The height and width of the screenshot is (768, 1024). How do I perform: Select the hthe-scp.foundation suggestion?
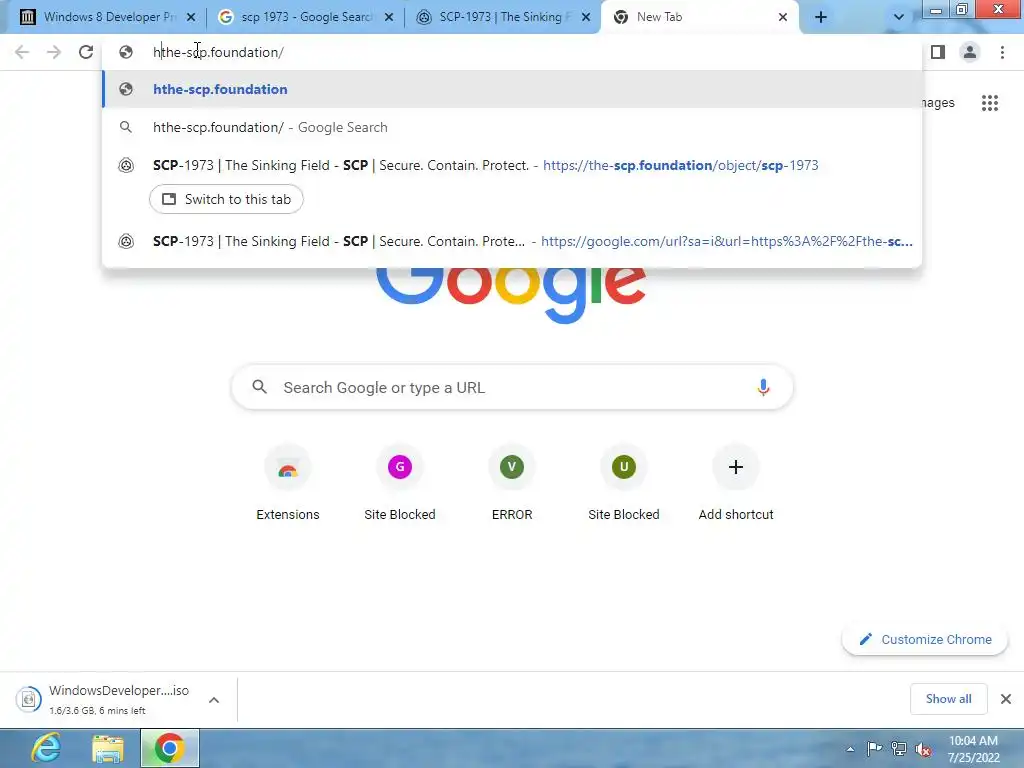512,89
